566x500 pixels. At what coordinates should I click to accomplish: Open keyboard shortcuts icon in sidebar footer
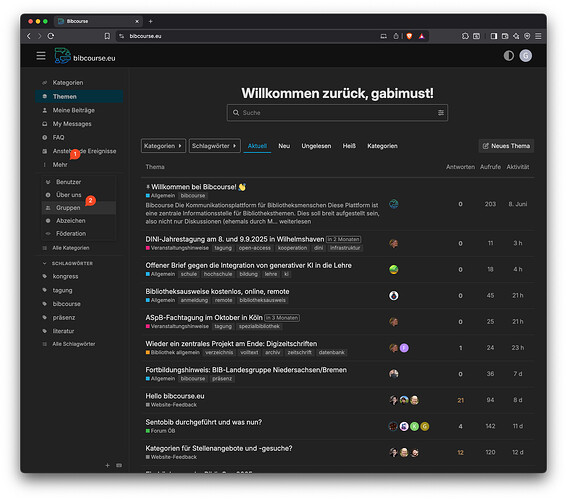pos(119,465)
